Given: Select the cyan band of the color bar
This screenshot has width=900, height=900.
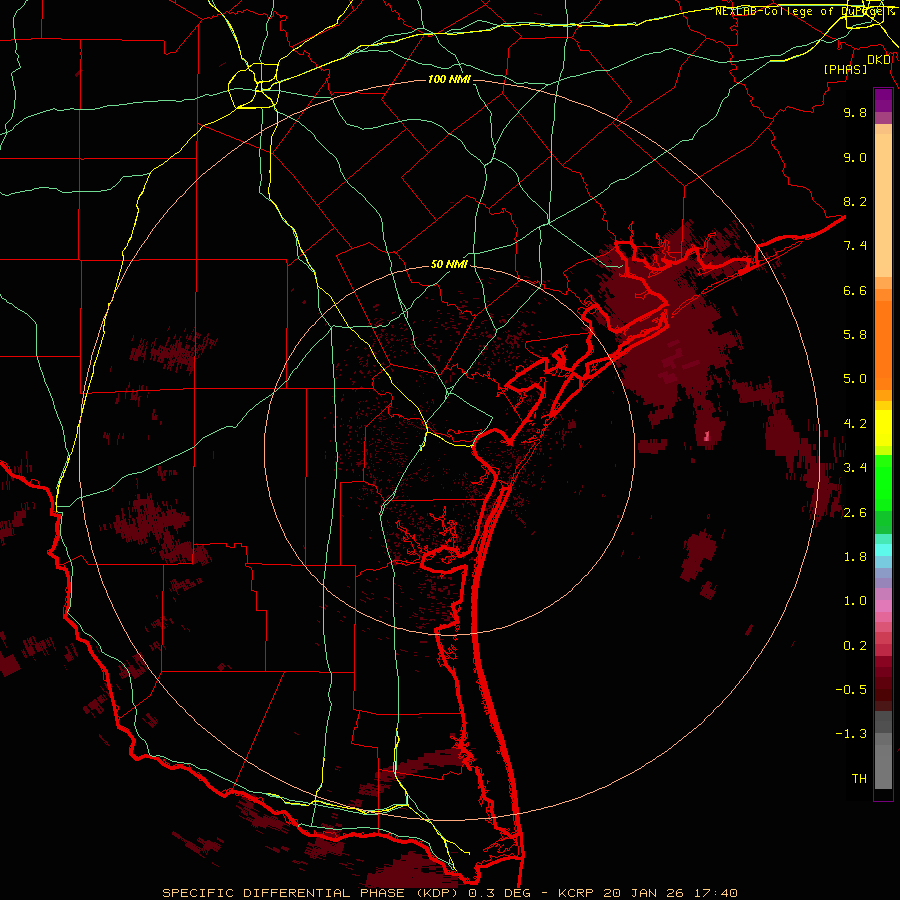Looking at the screenshot, I should point(883,550).
